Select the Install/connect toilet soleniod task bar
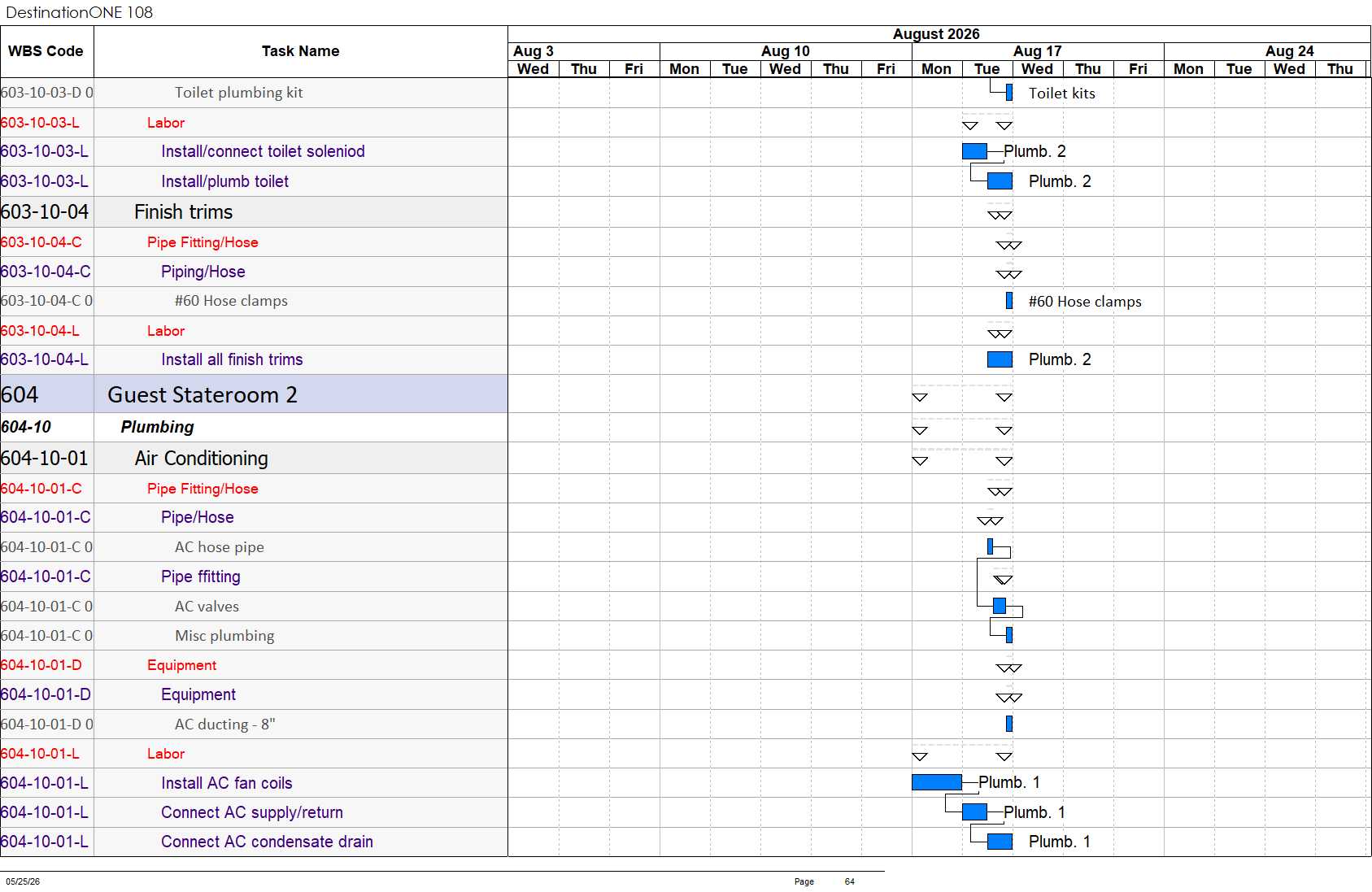1372x892 pixels. point(974,151)
